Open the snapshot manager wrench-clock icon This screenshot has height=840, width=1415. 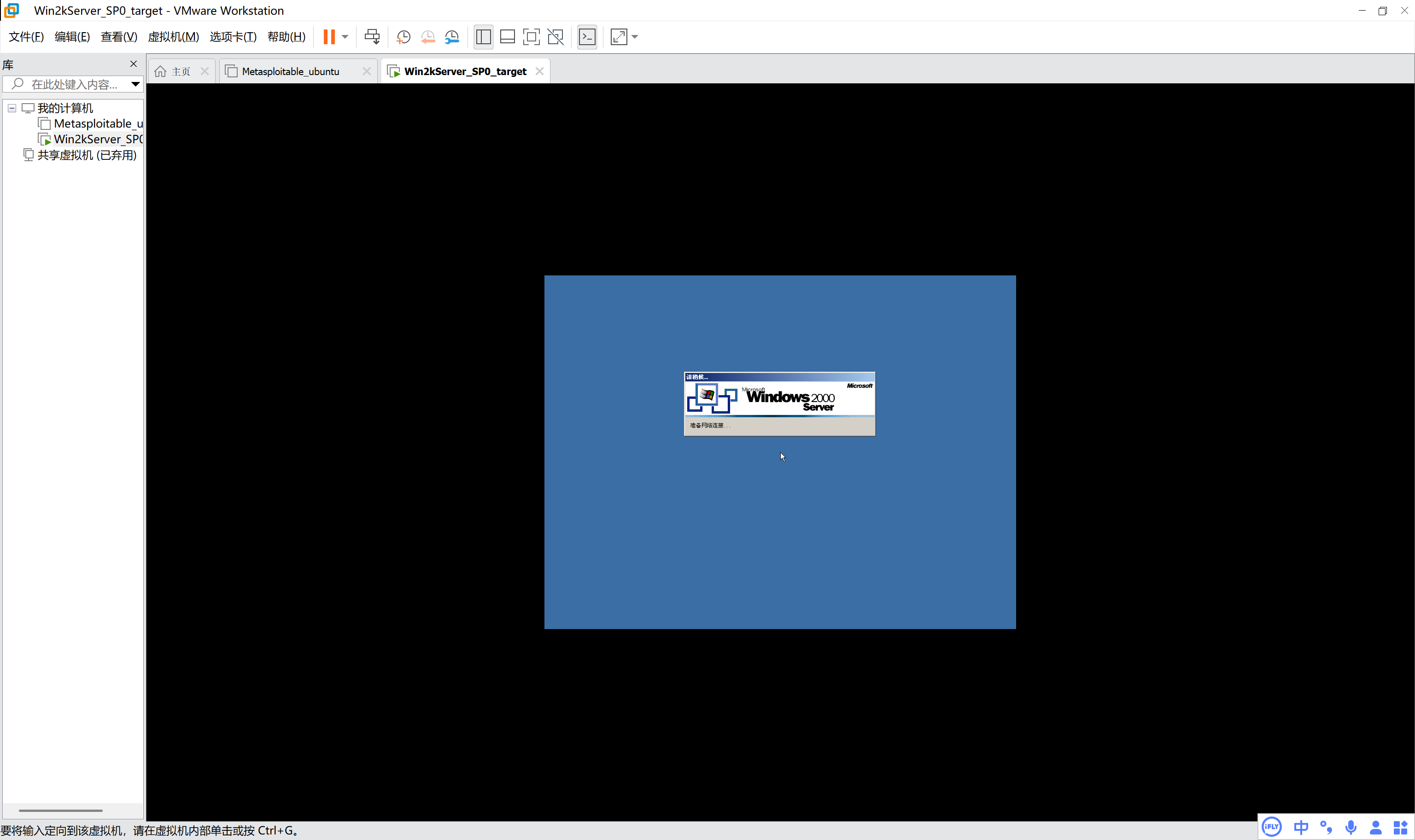[x=452, y=37]
